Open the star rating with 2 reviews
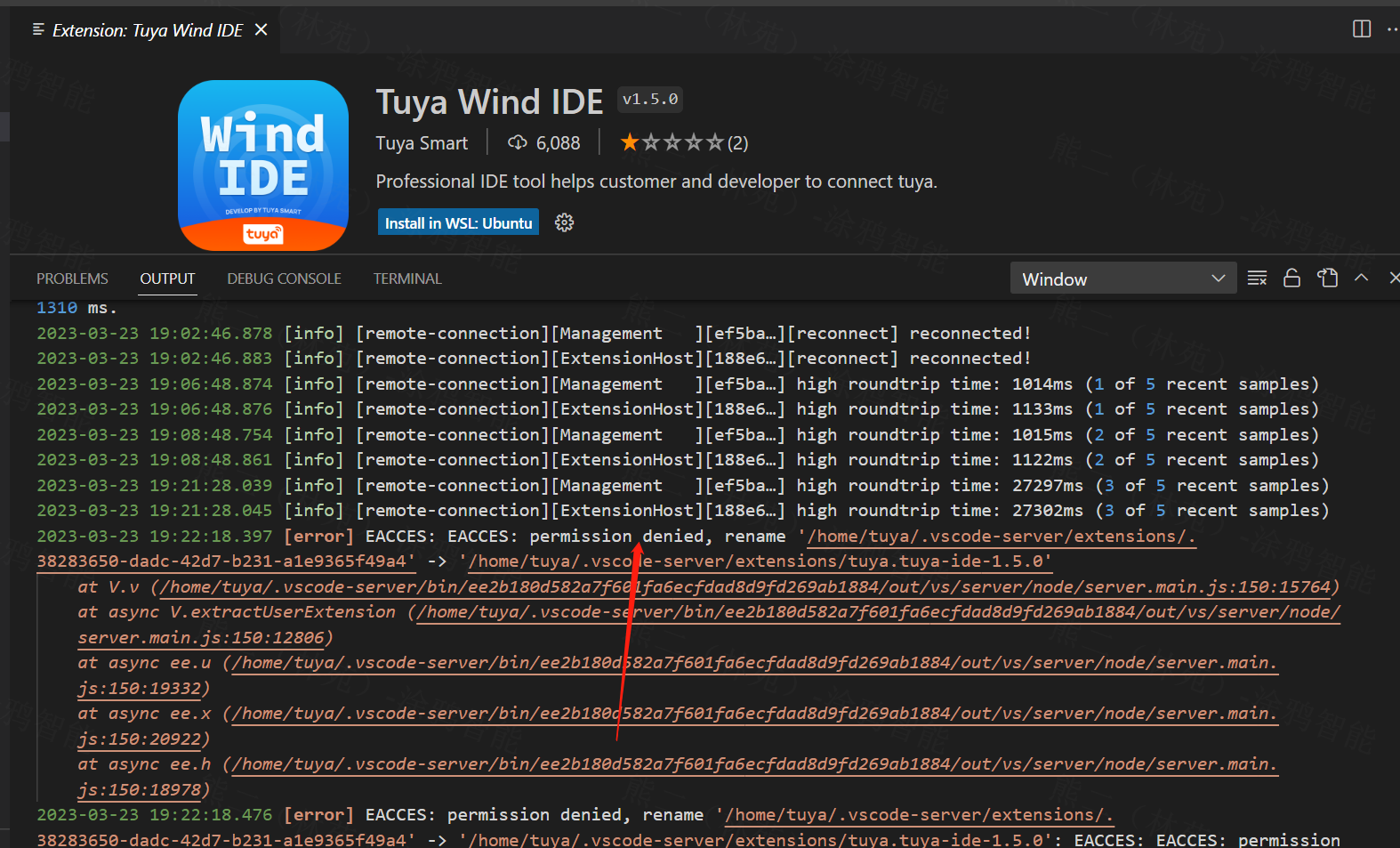1400x848 pixels. (x=684, y=142)
